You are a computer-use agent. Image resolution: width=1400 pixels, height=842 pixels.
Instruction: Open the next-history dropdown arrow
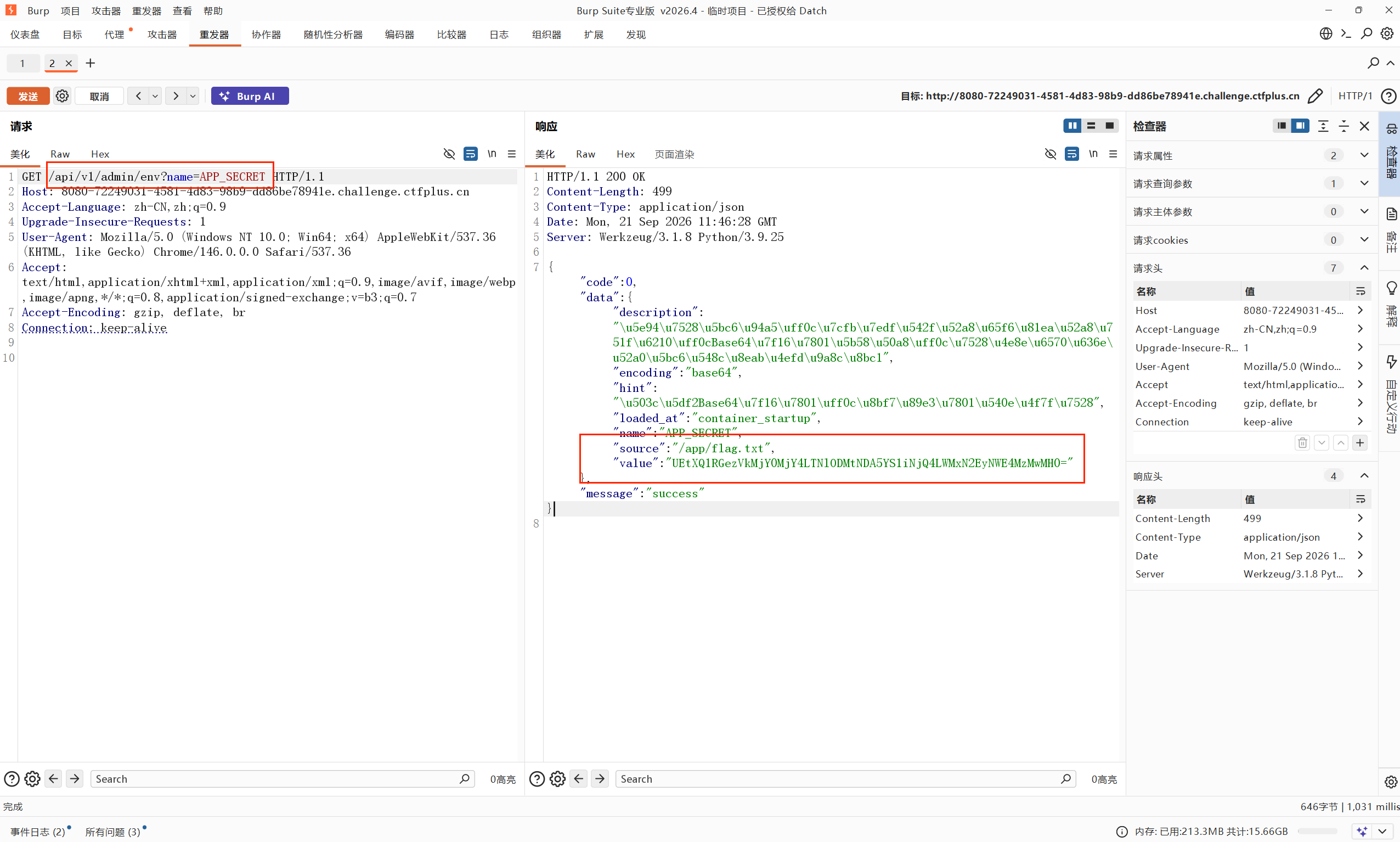click(193, 96)
